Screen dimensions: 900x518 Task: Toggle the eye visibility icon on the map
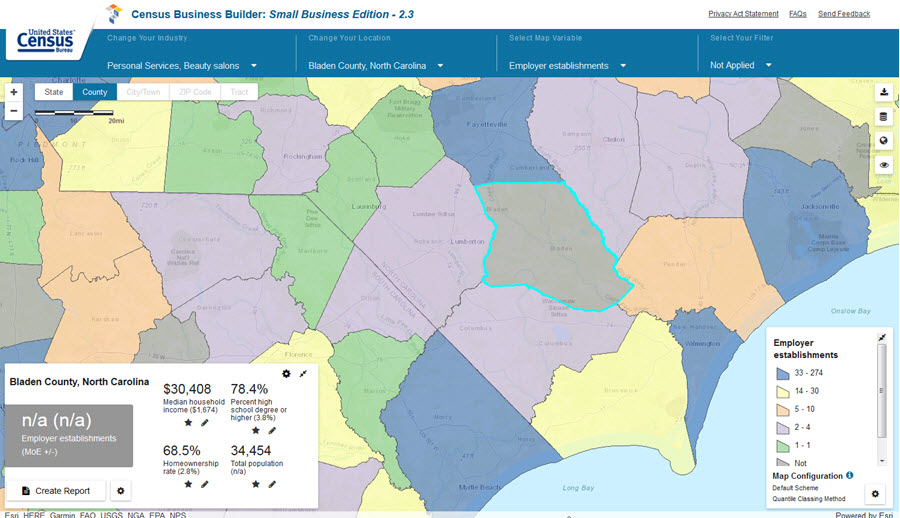[884, 165]
